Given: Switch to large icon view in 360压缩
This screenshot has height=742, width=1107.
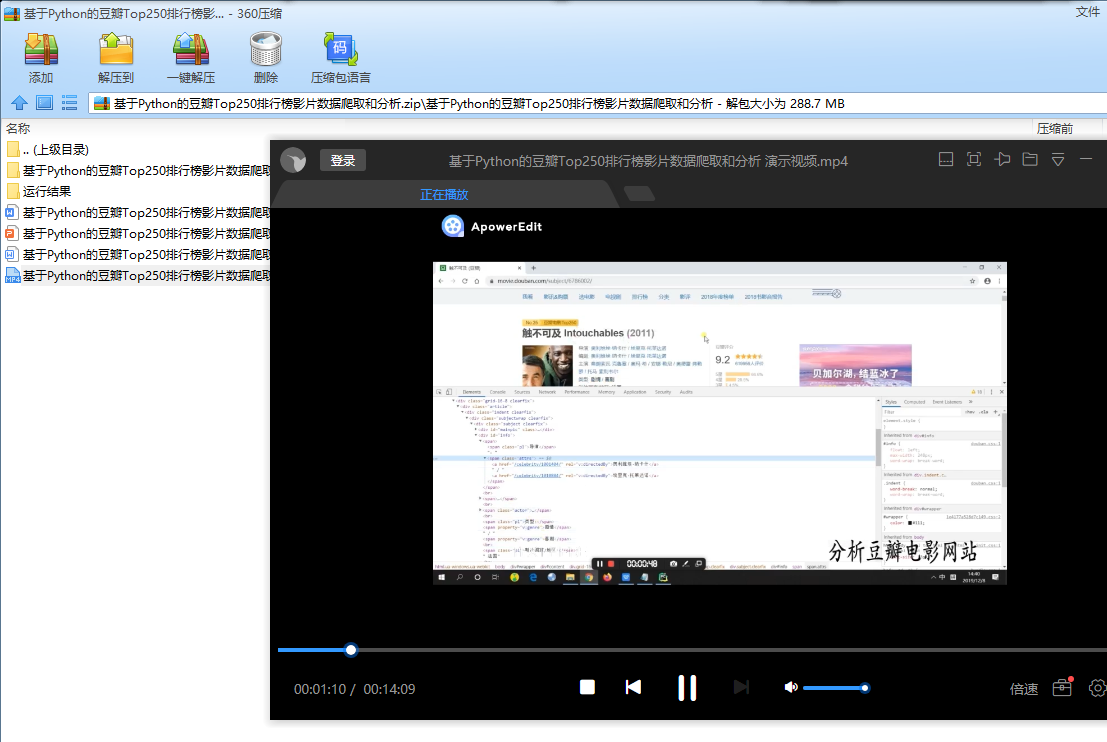Looking at the screenshot, I should pos(44,103).
